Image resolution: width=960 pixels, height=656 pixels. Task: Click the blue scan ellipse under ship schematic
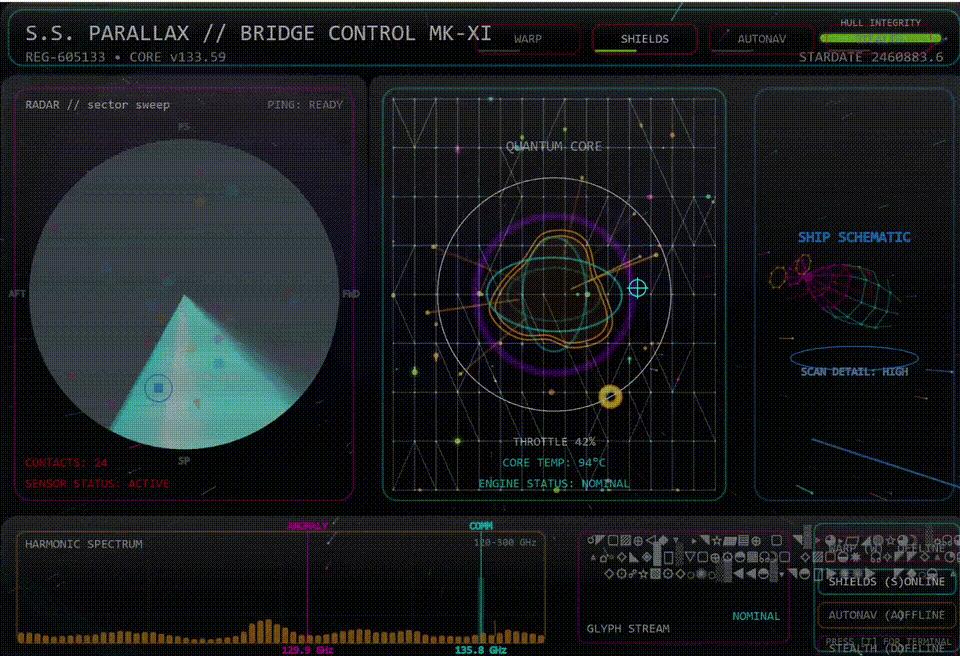click(853, 358)
